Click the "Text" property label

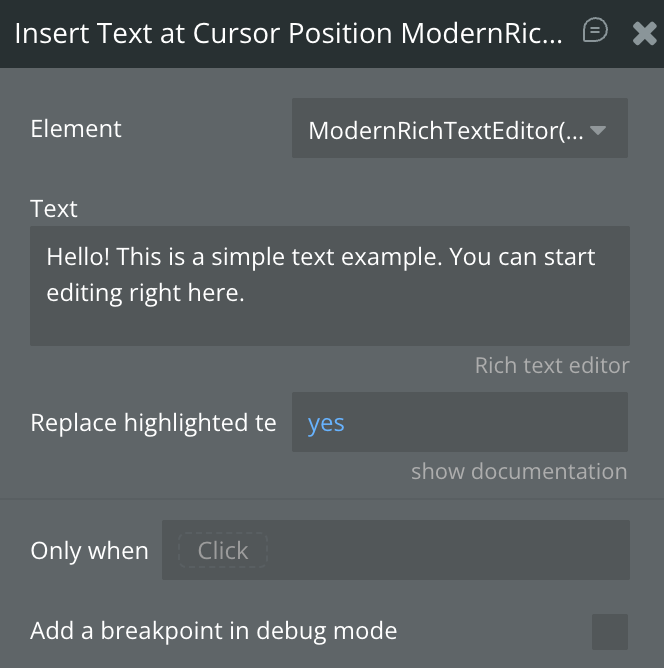pos(54,209)
